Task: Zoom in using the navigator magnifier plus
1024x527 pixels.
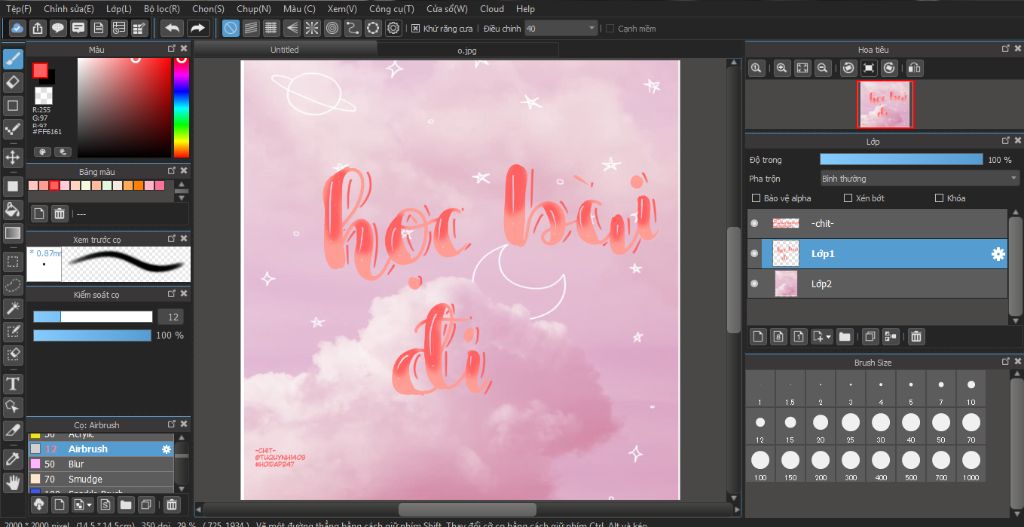Action: point(782,68)
